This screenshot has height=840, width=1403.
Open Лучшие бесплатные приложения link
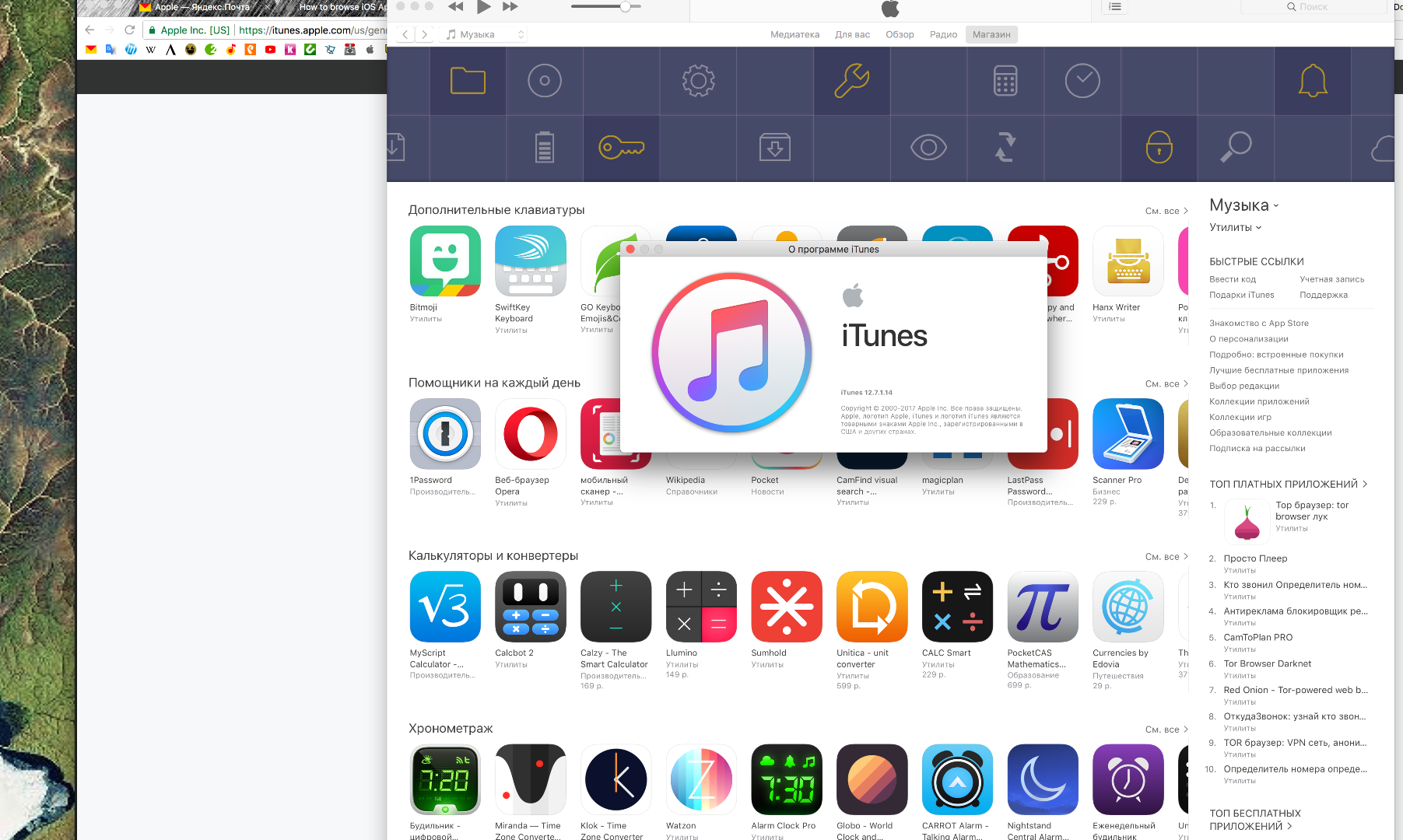click(x=1279, y=370)
